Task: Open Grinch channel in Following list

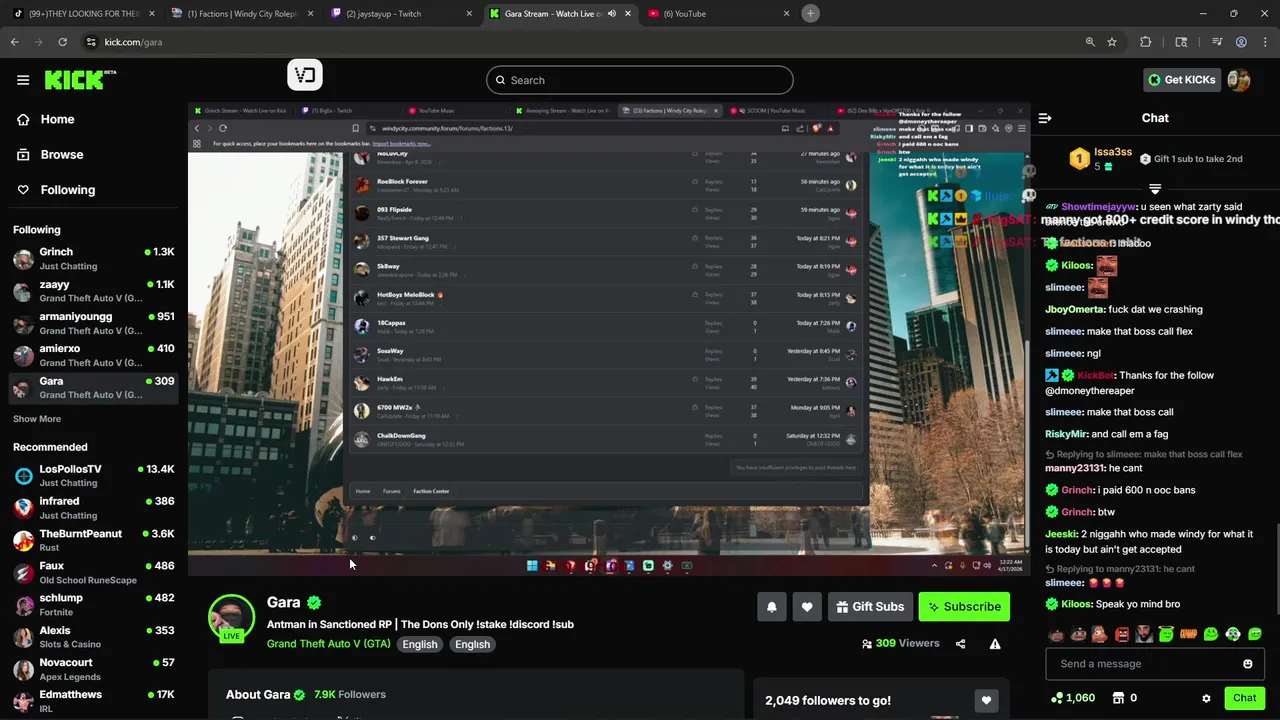Action: pyautogui.click(x=94, y=259)
